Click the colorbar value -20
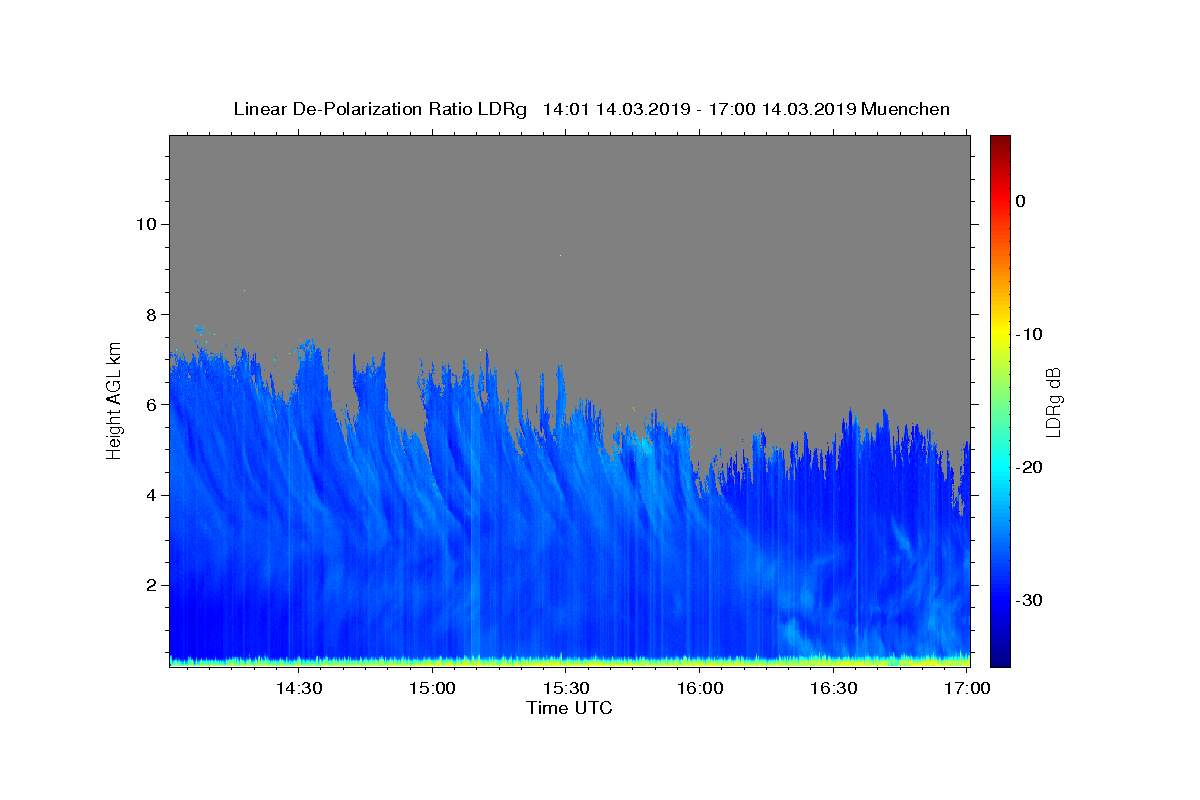This screenshot has width=1200, height=800. click(x=1030, y=467)
